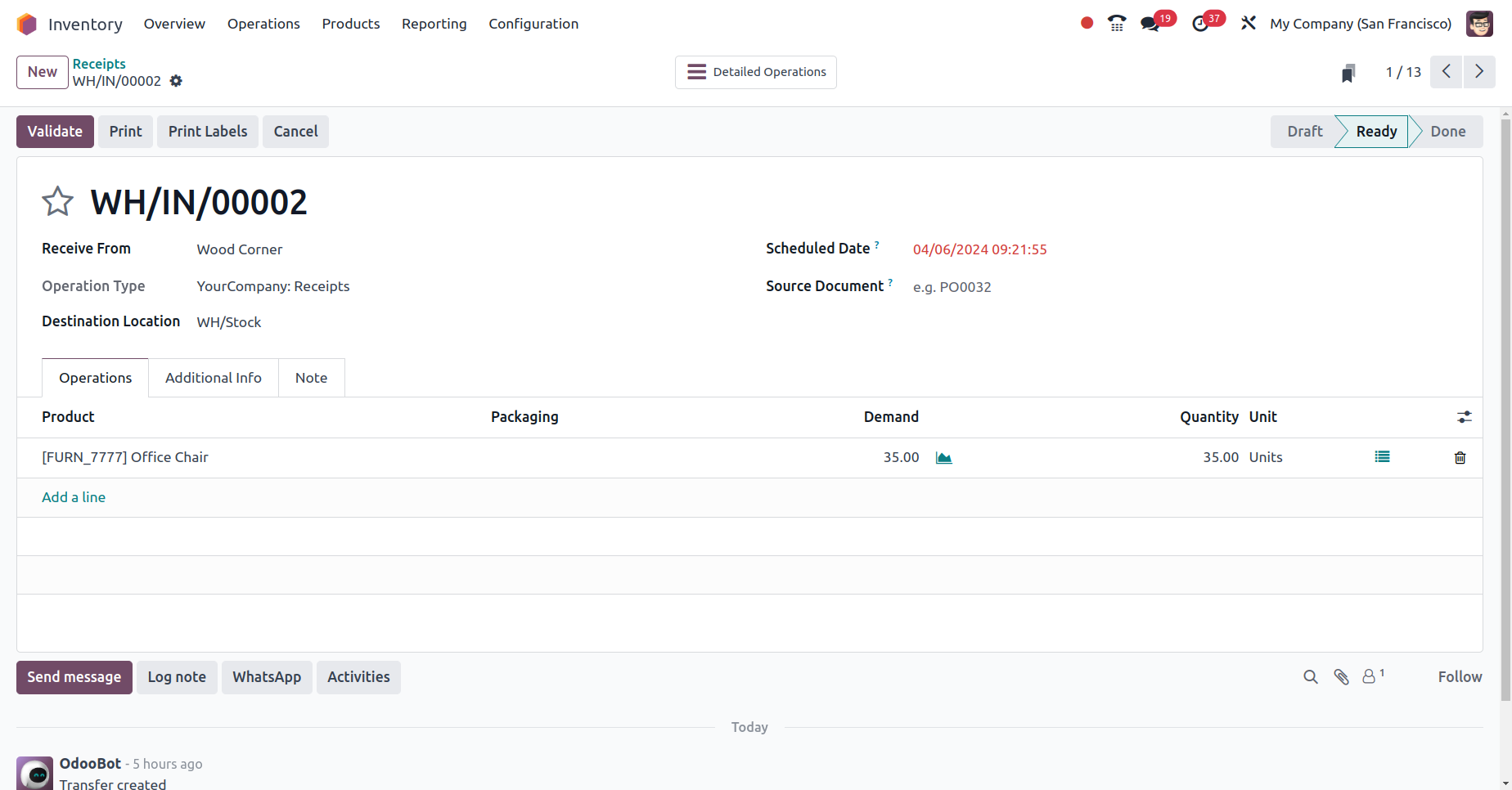
Task: Open the developer tools wrench icon
Action: point(1248,24)
